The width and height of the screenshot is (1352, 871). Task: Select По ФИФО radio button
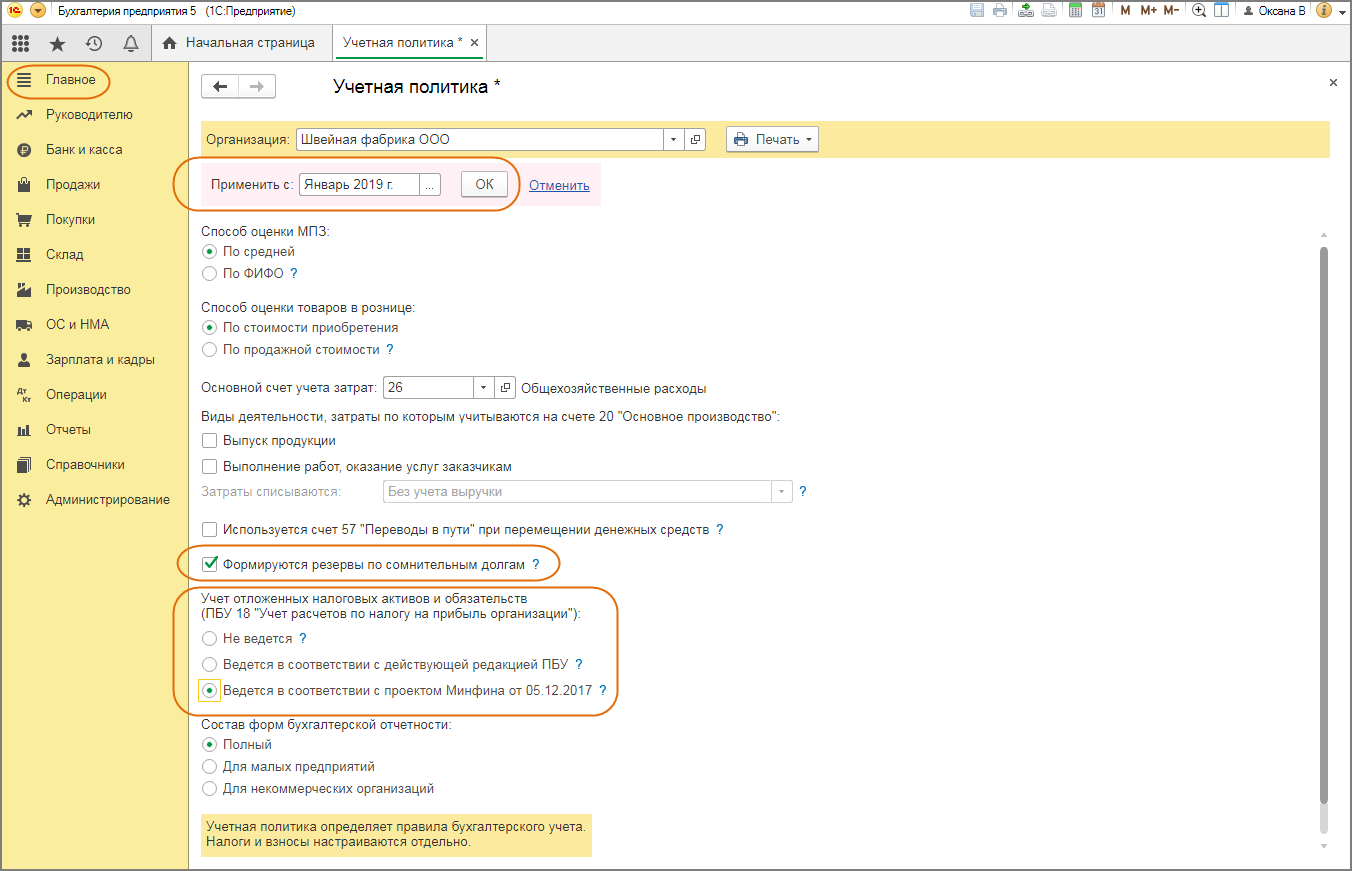[209, 273]
